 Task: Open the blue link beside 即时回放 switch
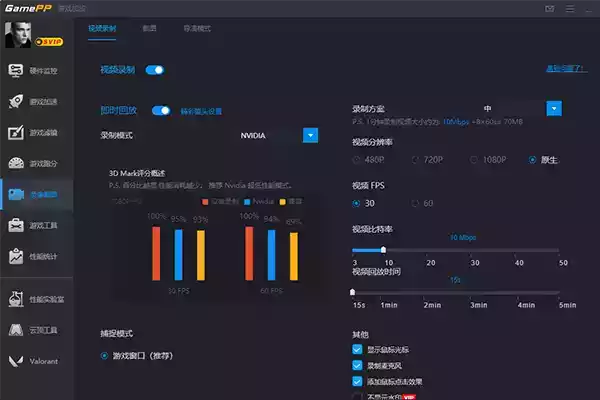[x=201, y=111]
